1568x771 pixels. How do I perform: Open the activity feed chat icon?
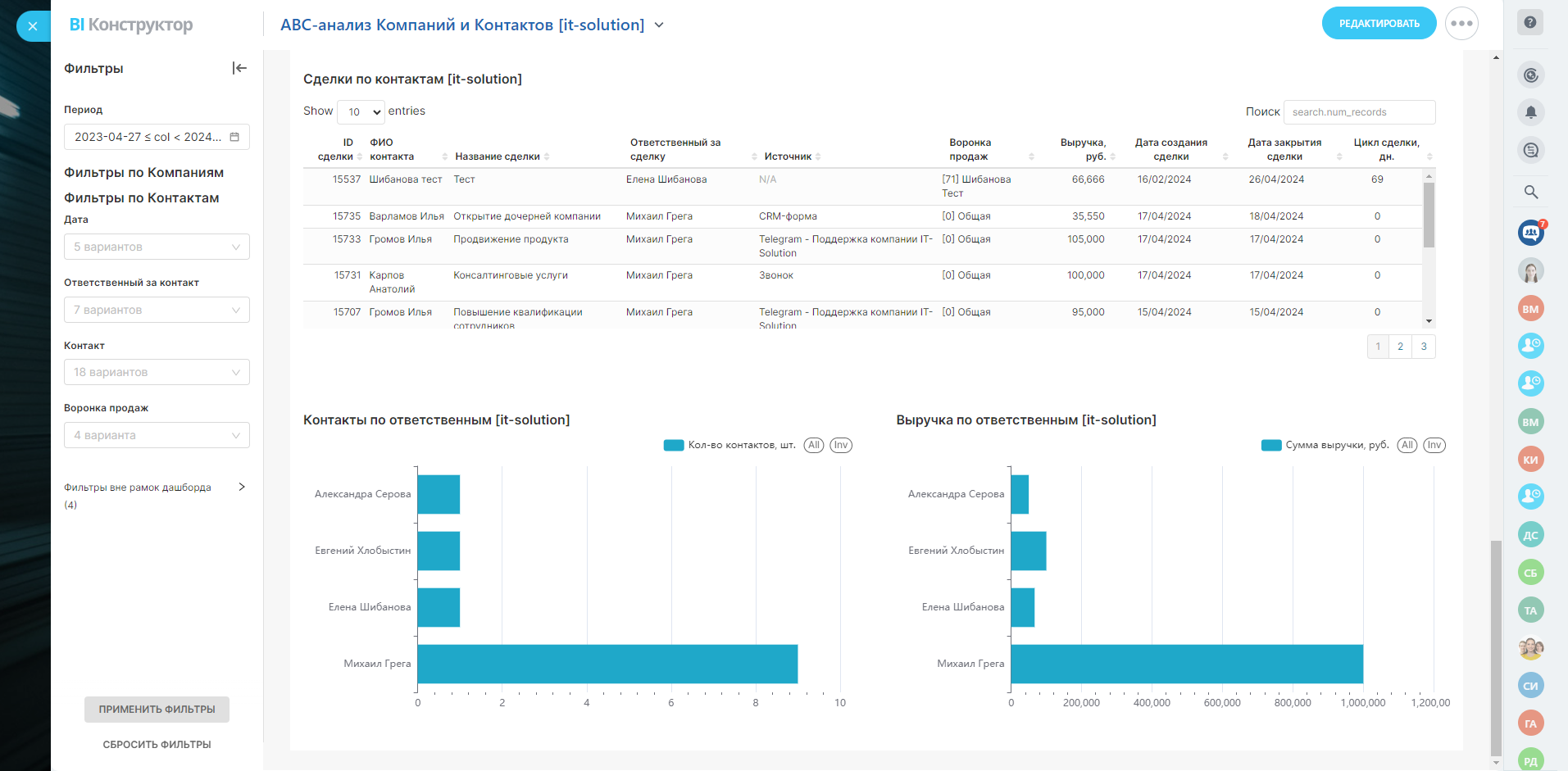(x=1530, y=150)
